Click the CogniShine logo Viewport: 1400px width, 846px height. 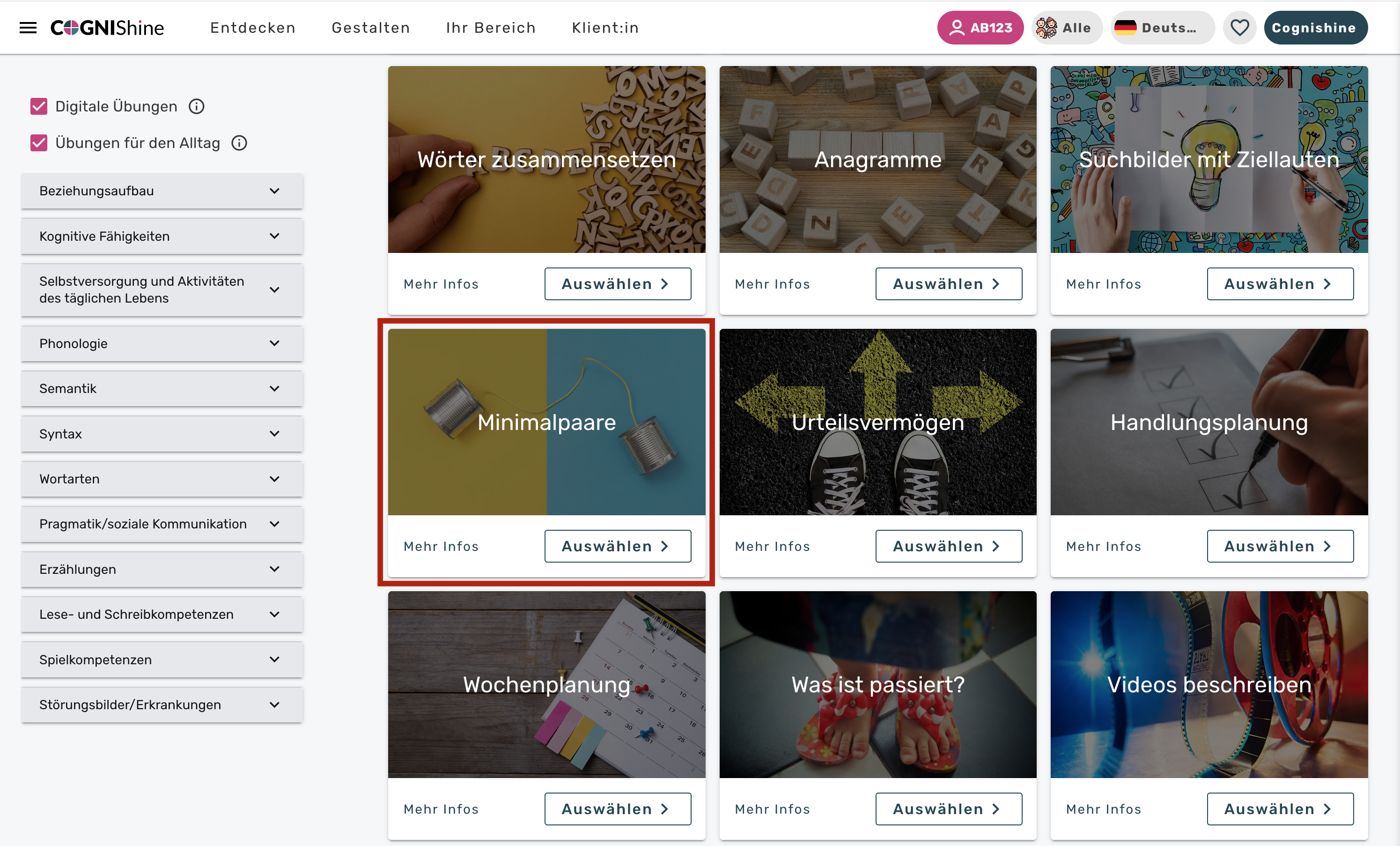107,27
